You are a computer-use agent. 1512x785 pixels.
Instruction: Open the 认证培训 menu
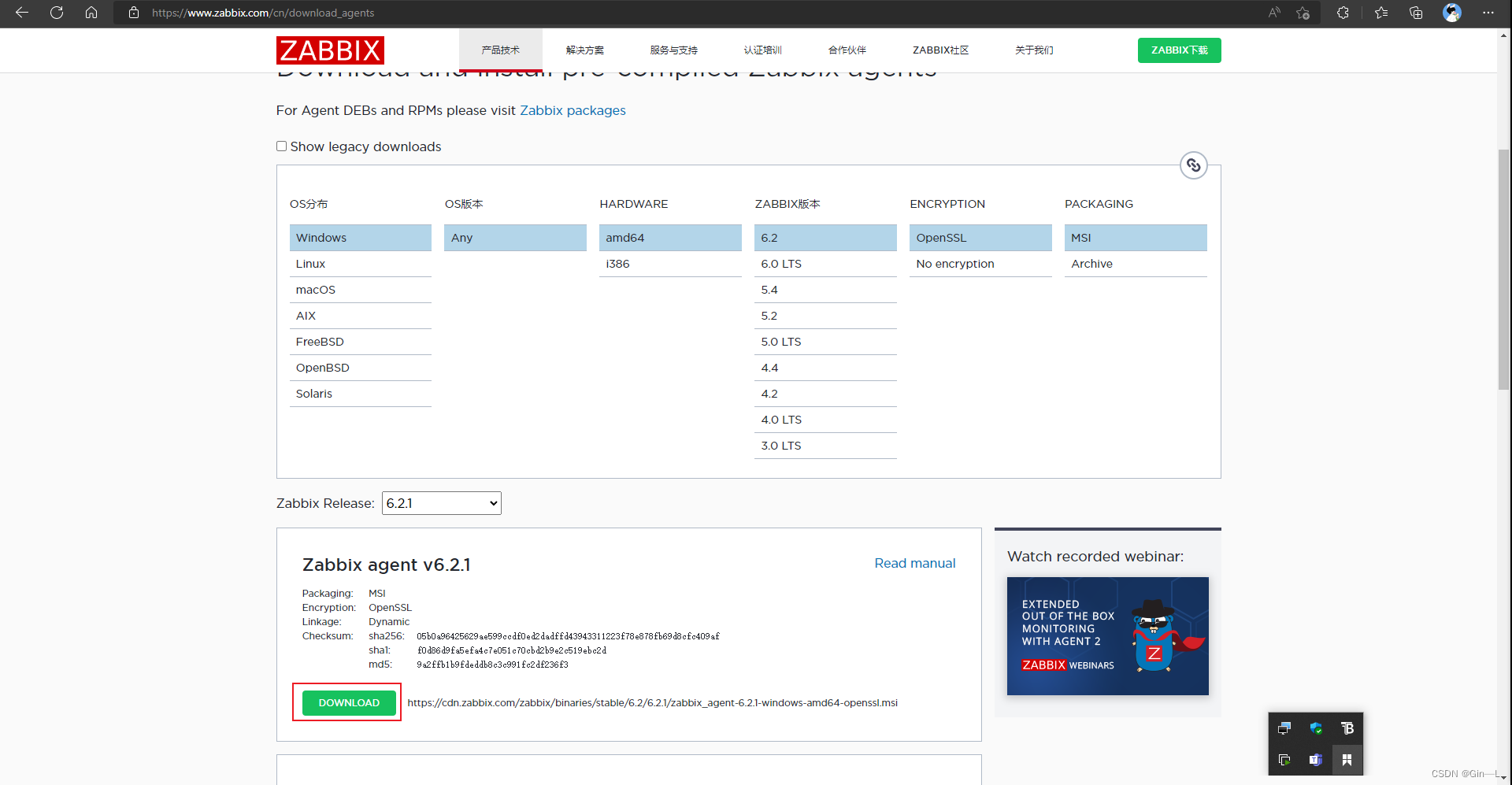763,50
